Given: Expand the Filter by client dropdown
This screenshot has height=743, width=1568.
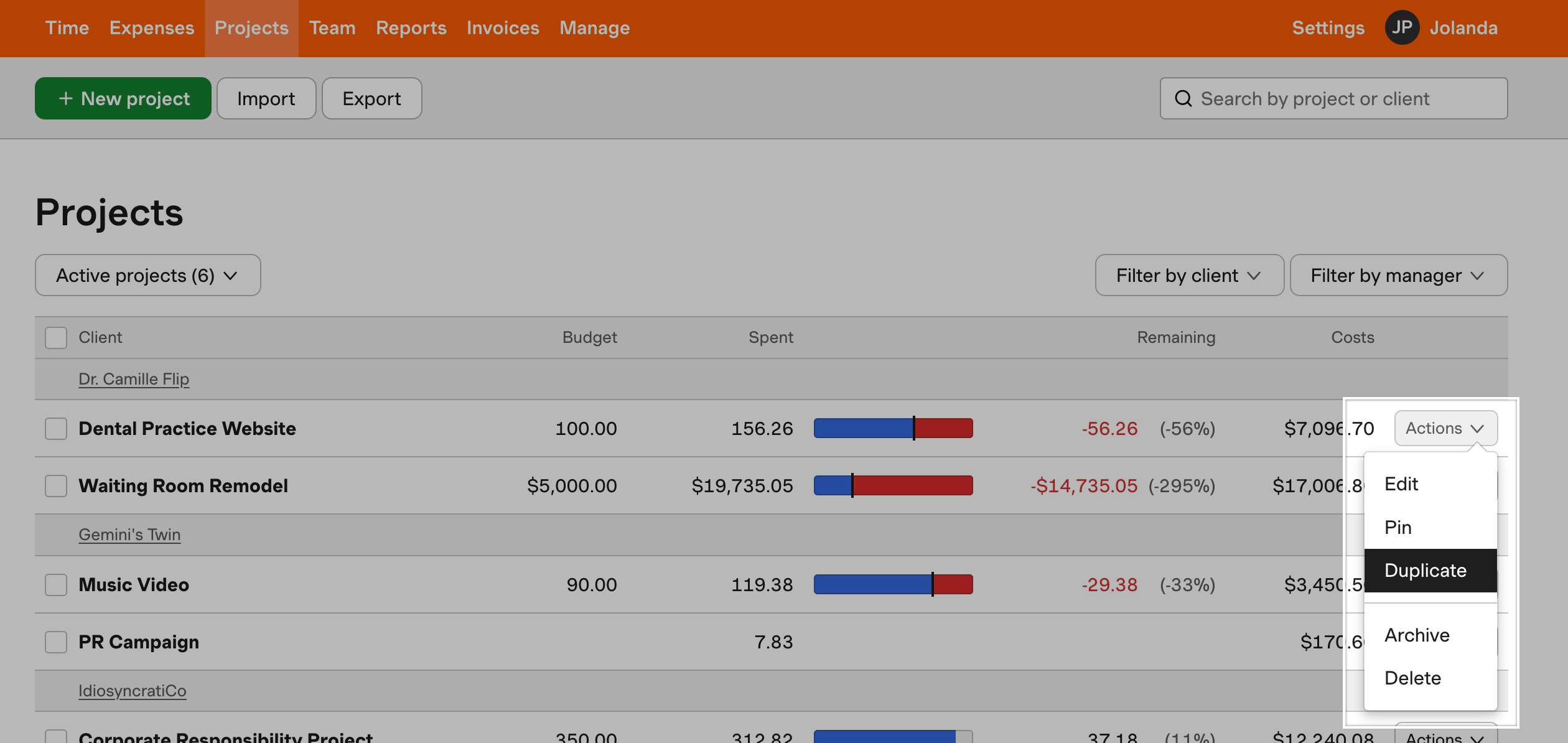Looking at the screenshot, I should tap(1188, 276).
